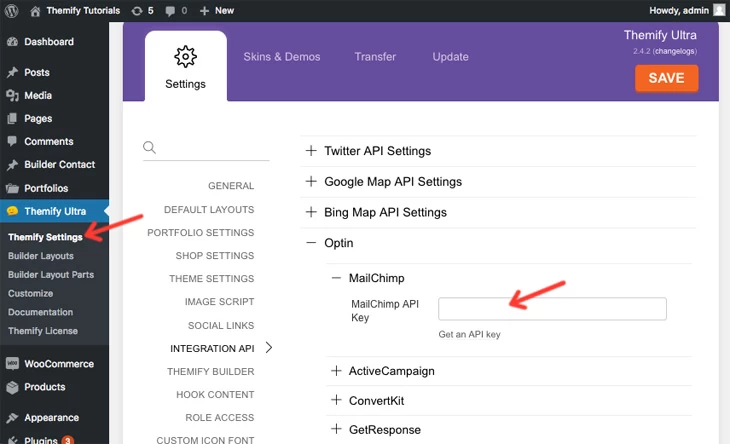Click the Media icon in sidebar
Screen dimensions: 730x444
point(13,95)
